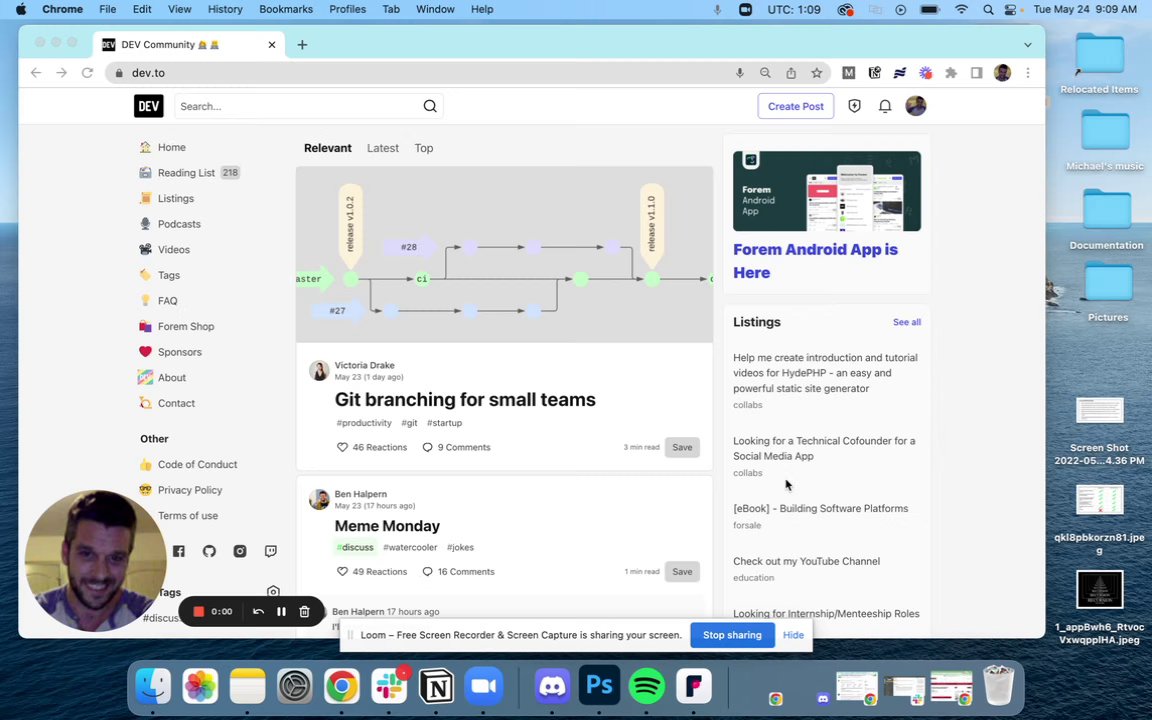Click the heart icon for 46 Reactions
1152x720 pixels.
tap(342, 447)
